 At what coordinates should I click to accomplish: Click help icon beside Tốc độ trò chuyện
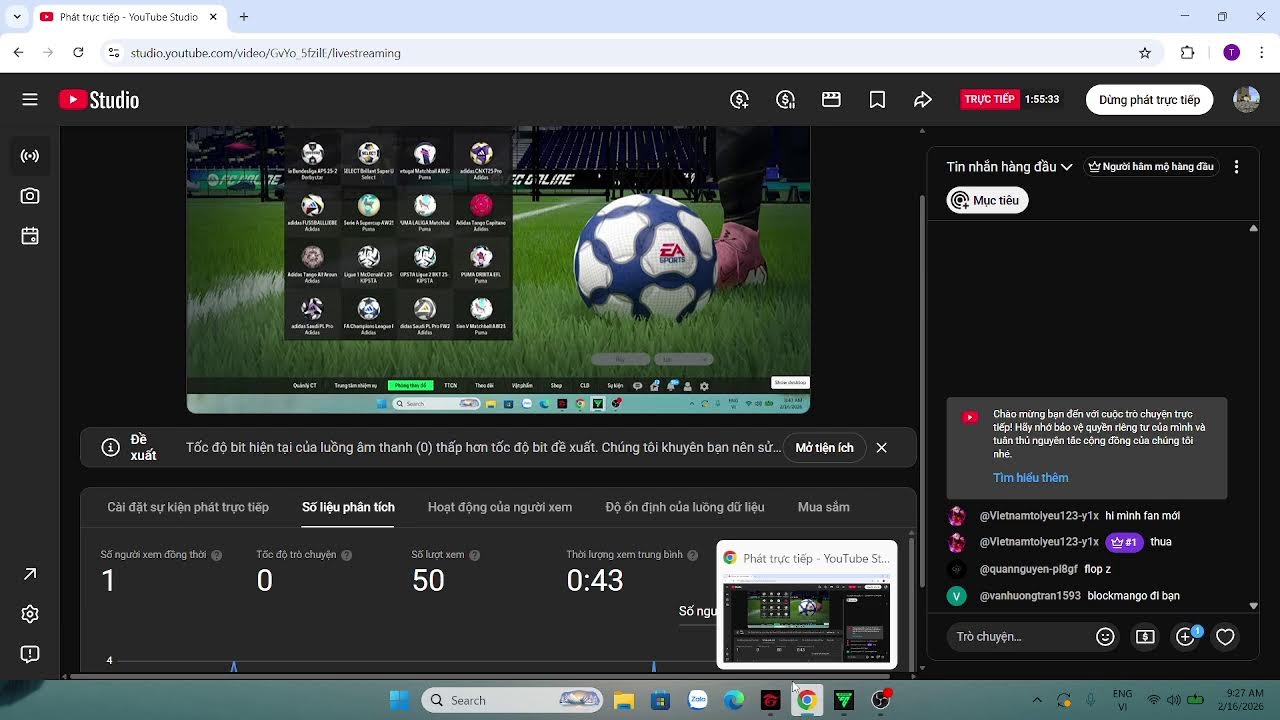pos(347,555)
